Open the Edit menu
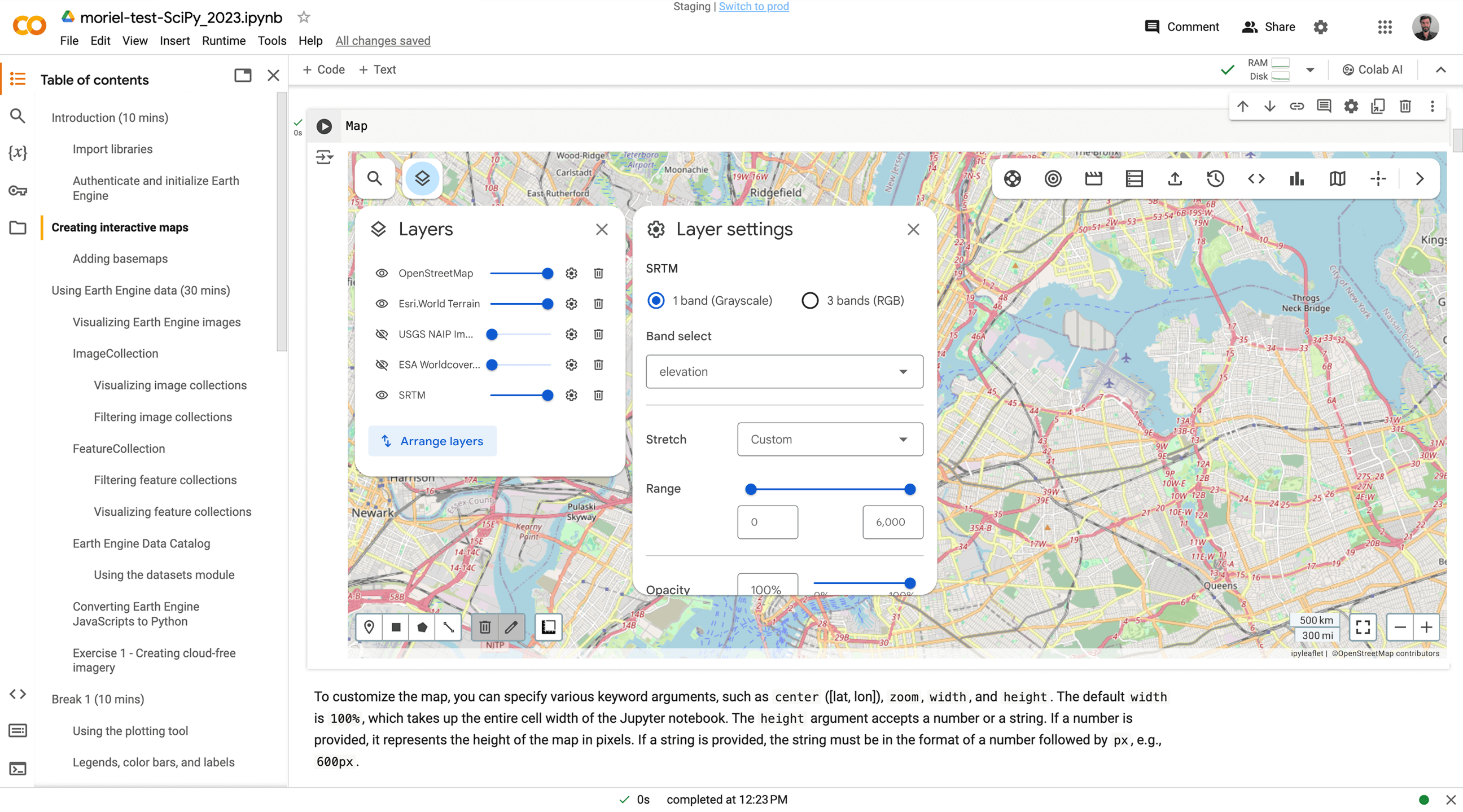 [100, 41]
